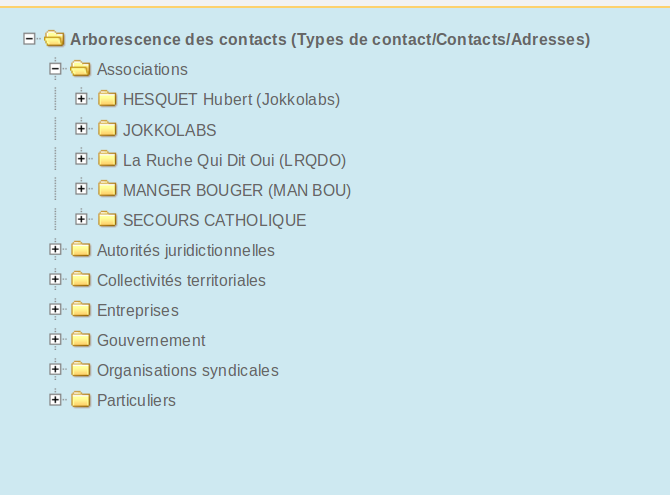Expand the Autorités juridictionnelles branch
The width and height of the screenshot is (670, 495).
[55, 249]
